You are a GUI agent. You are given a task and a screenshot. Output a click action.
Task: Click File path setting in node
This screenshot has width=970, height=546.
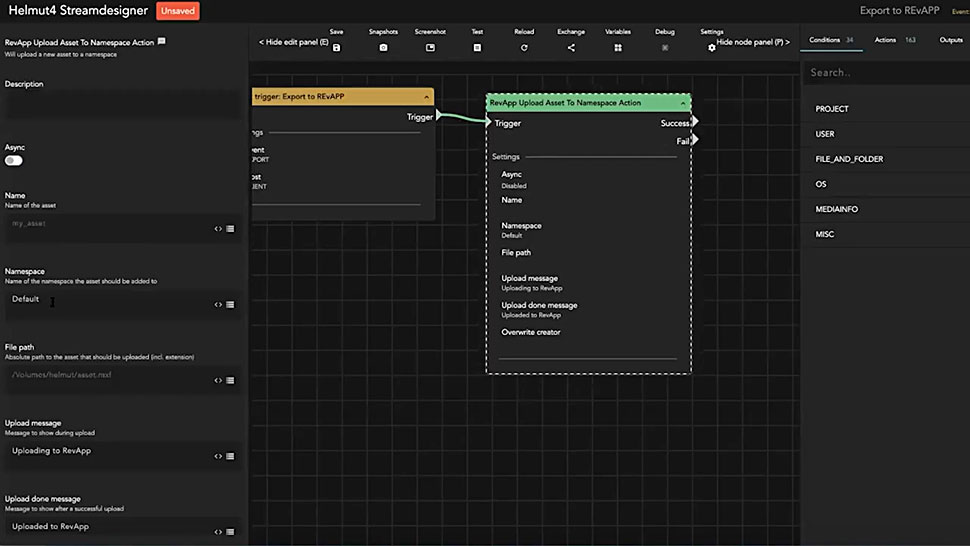tap(516, 252)
